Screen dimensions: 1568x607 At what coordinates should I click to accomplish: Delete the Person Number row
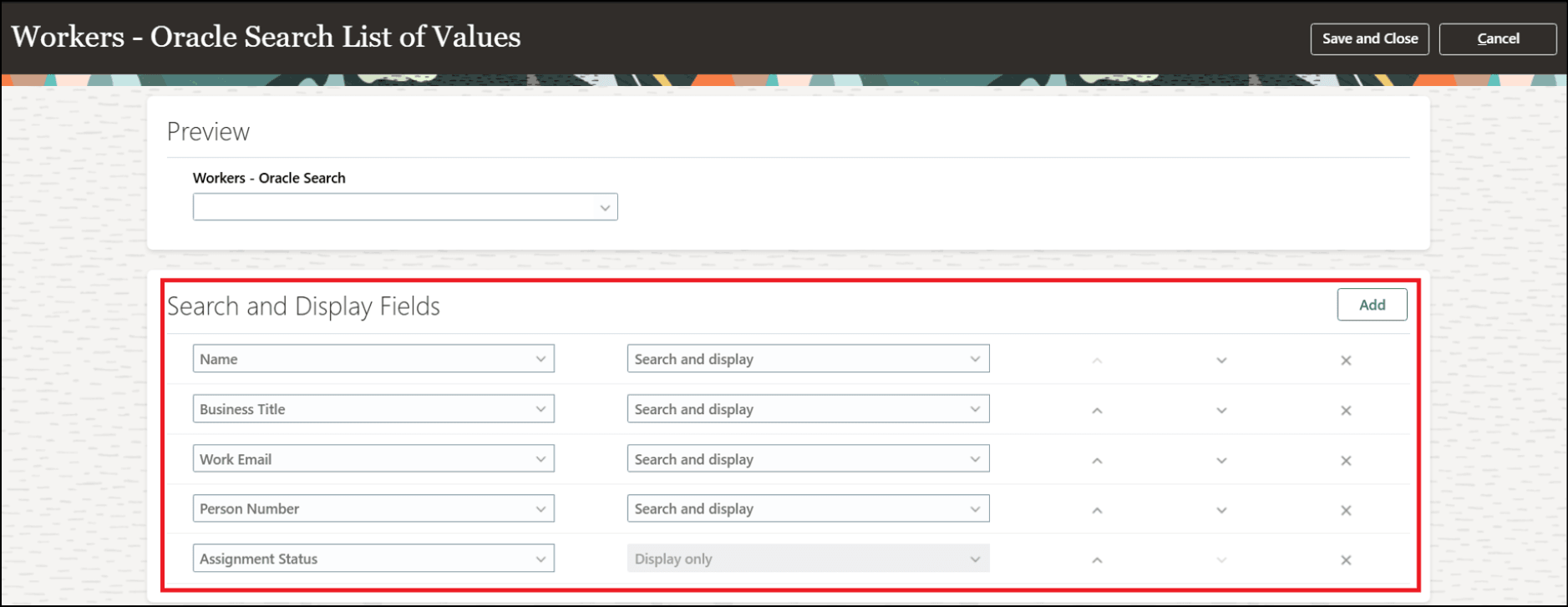pyautogui.click(x=1346, y=510)
